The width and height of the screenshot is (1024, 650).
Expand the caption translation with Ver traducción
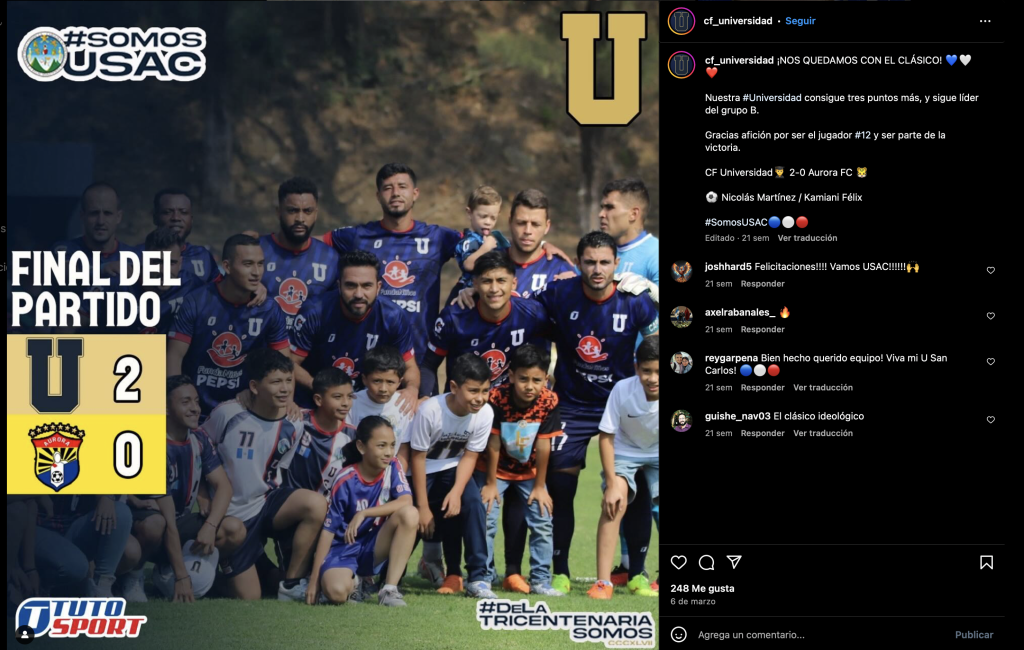click(x=807, y=238)
